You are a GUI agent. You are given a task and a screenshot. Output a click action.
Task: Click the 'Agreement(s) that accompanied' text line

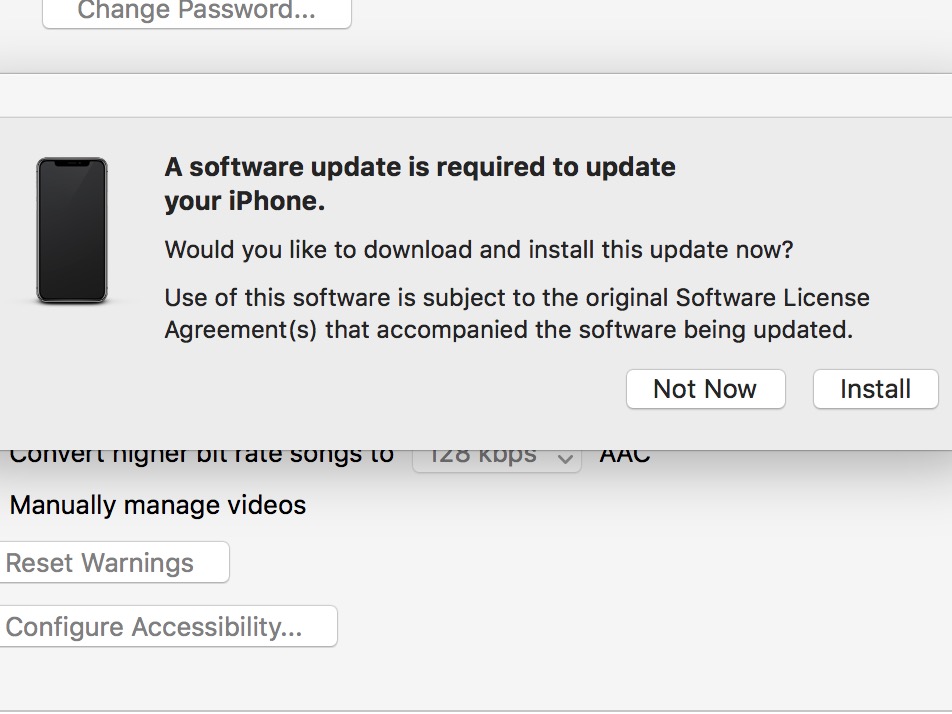click(509, 330)
